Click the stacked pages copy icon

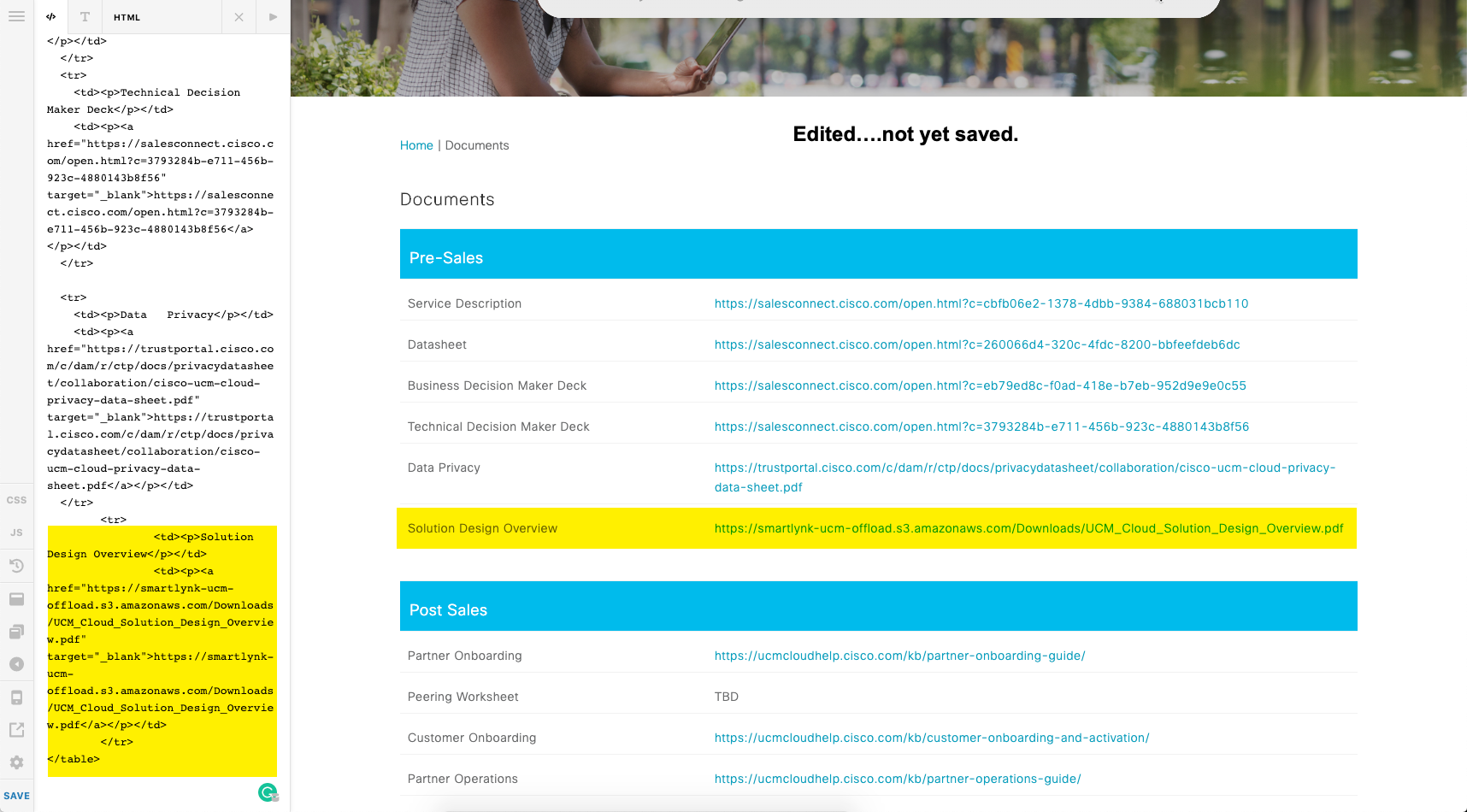click(16, 632)
